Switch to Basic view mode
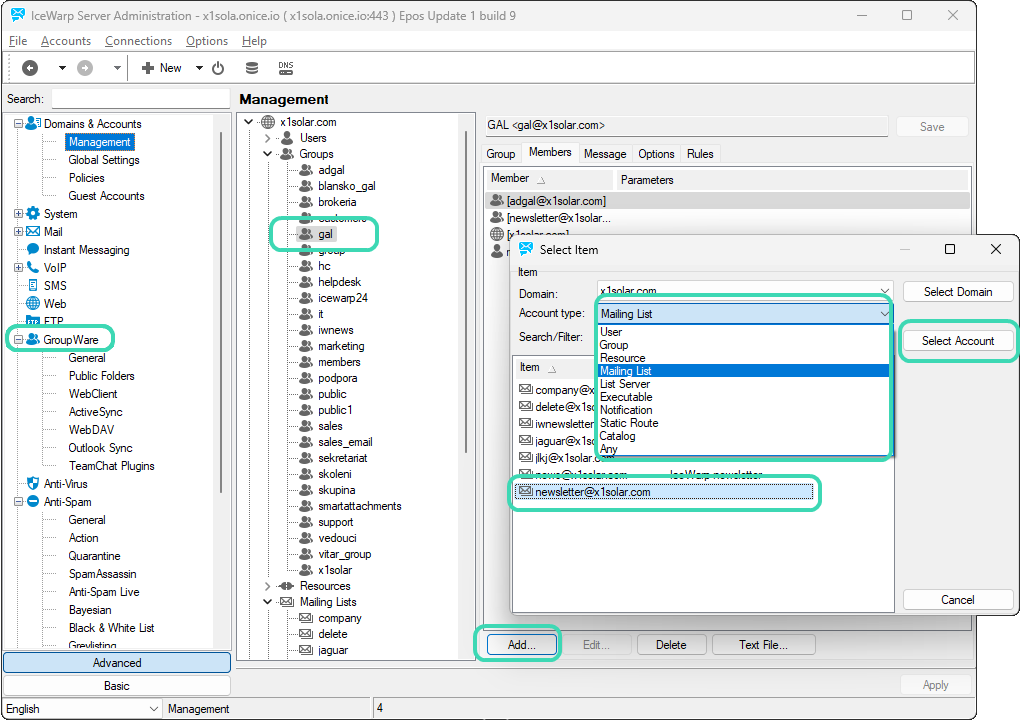Image resolution: width=1021 pixels, height=720 pixels. click(x=117, y=685)
